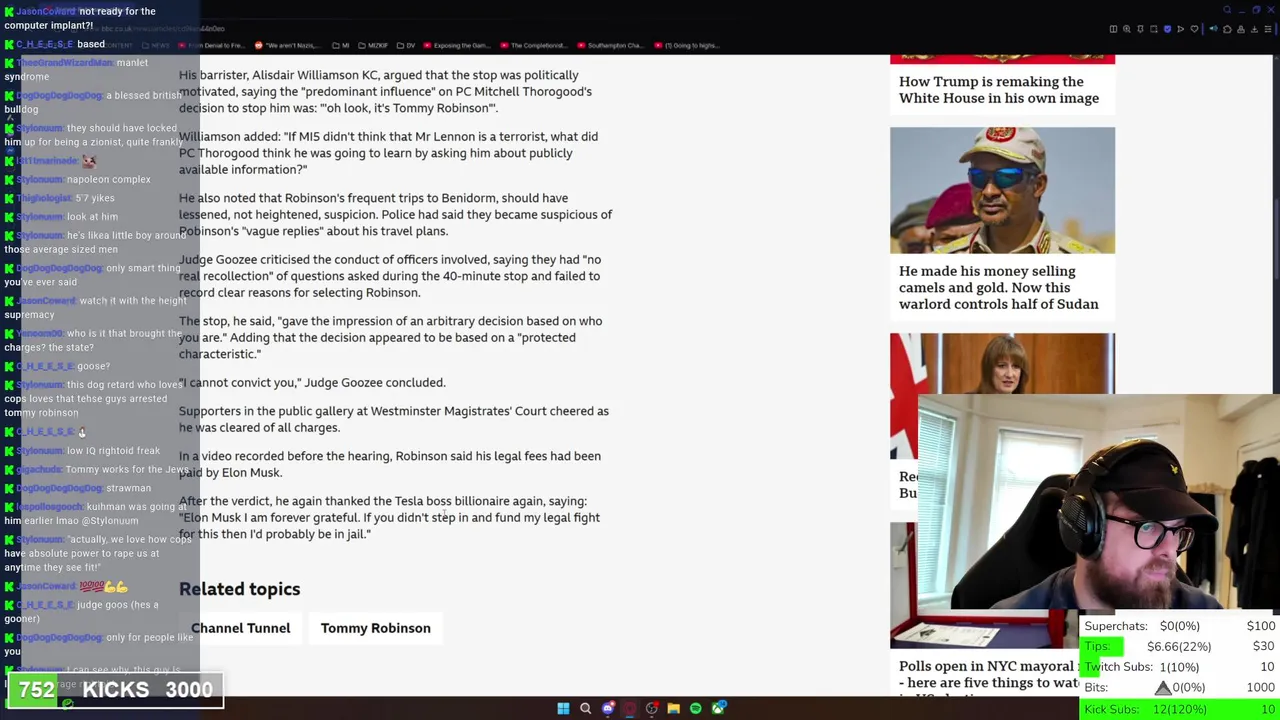
Task: Open the Channel Tunnel related topic
Action: tap(240, 628)
